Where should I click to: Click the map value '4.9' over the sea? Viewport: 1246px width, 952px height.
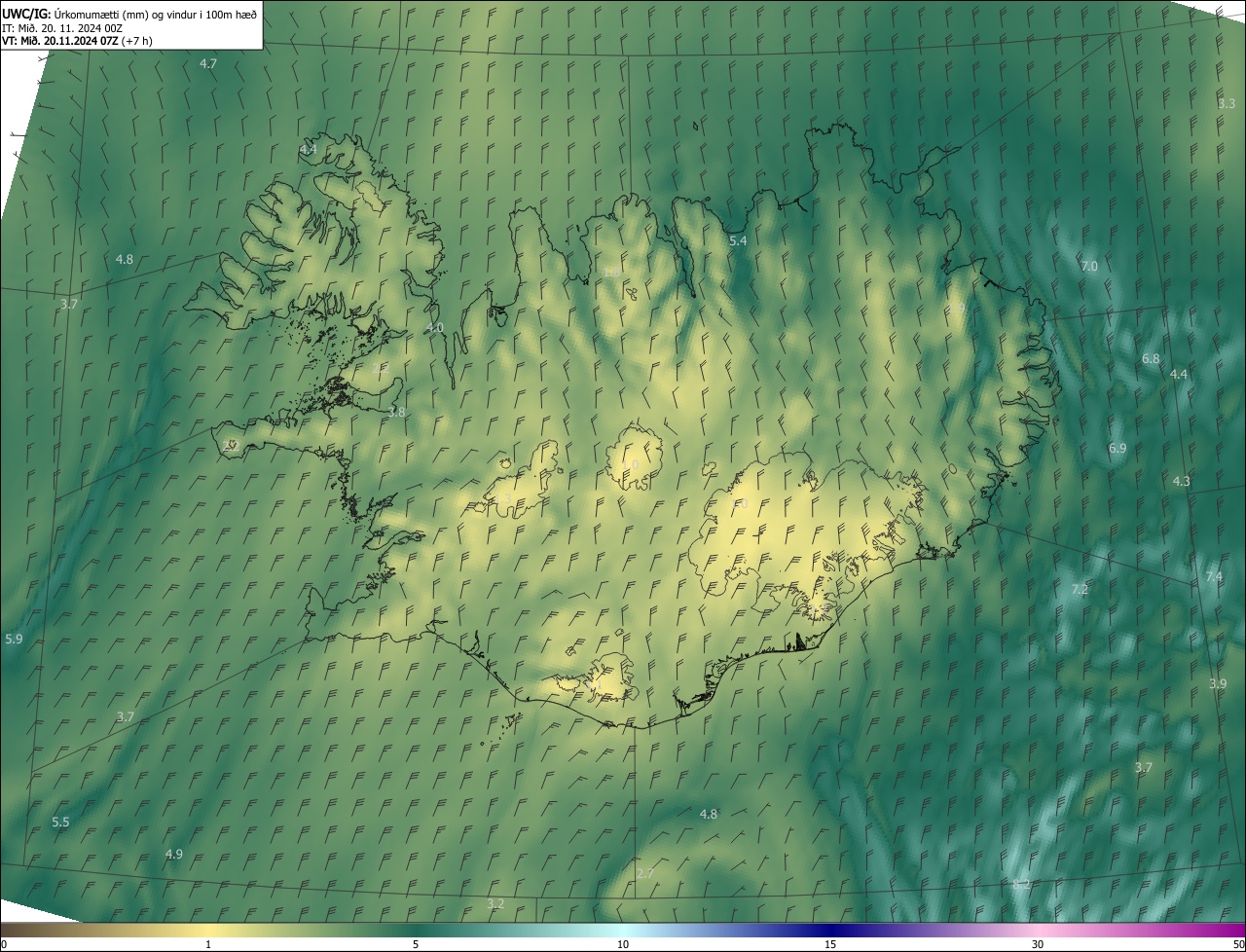(x=173, y=854)
